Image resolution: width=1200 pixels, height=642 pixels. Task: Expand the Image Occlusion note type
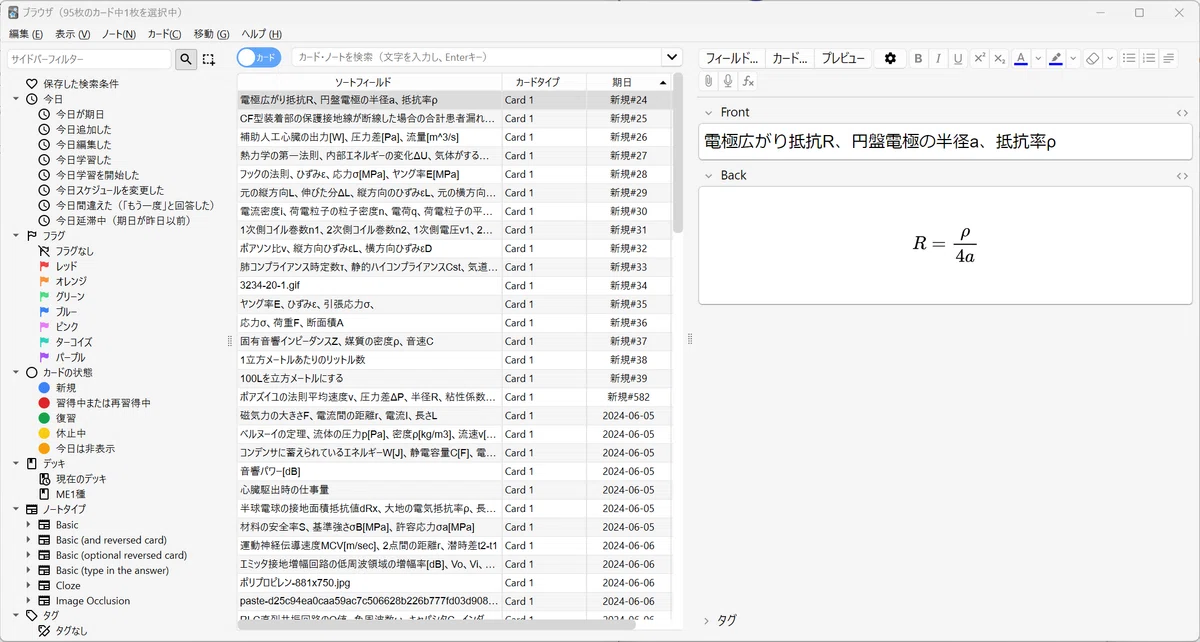coord(29,601)
